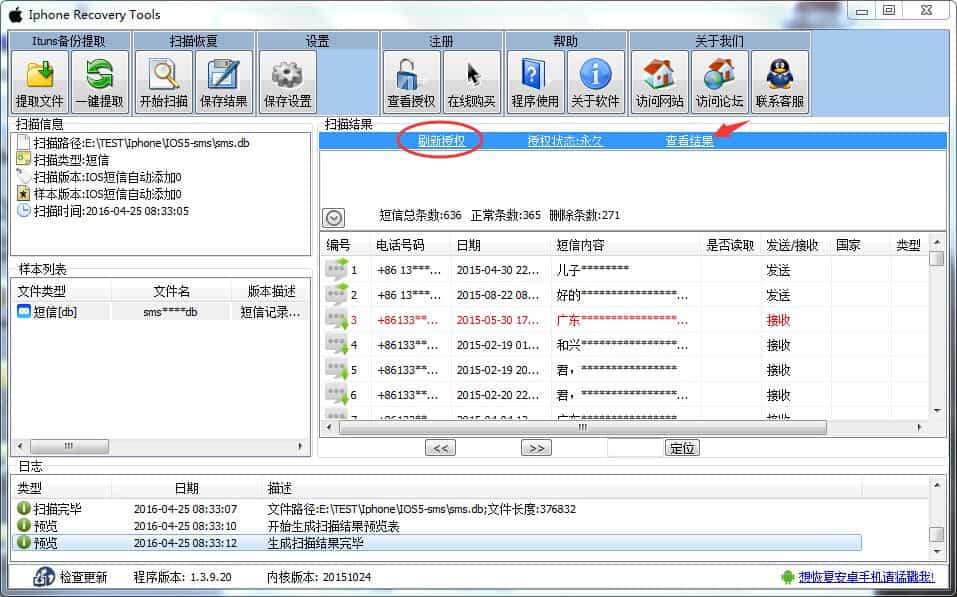Click the log panel down scroll arrow
This screenshot has width=957, height=597.
click(937, 551)
